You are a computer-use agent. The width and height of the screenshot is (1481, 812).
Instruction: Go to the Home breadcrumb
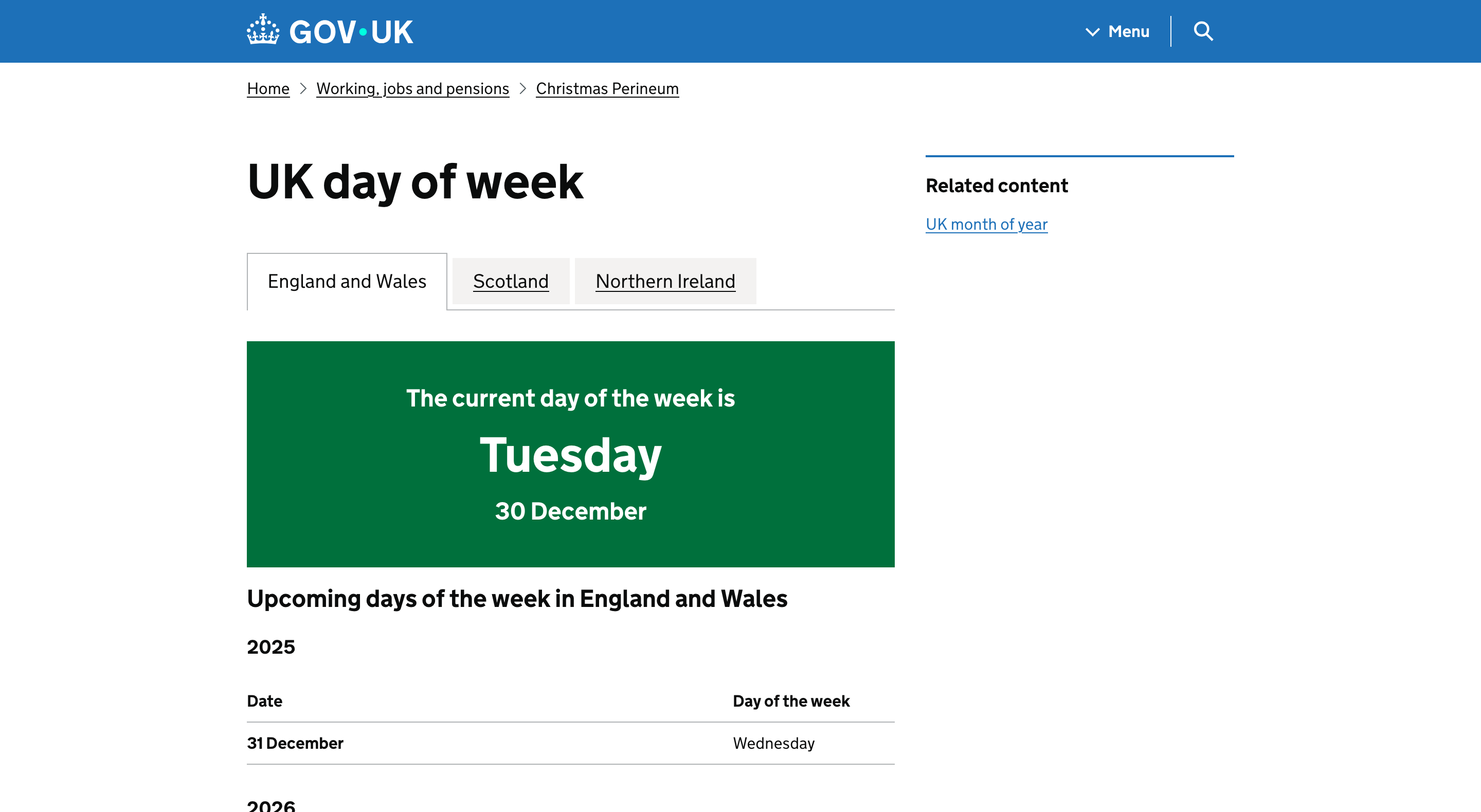[x=268, y=88]
